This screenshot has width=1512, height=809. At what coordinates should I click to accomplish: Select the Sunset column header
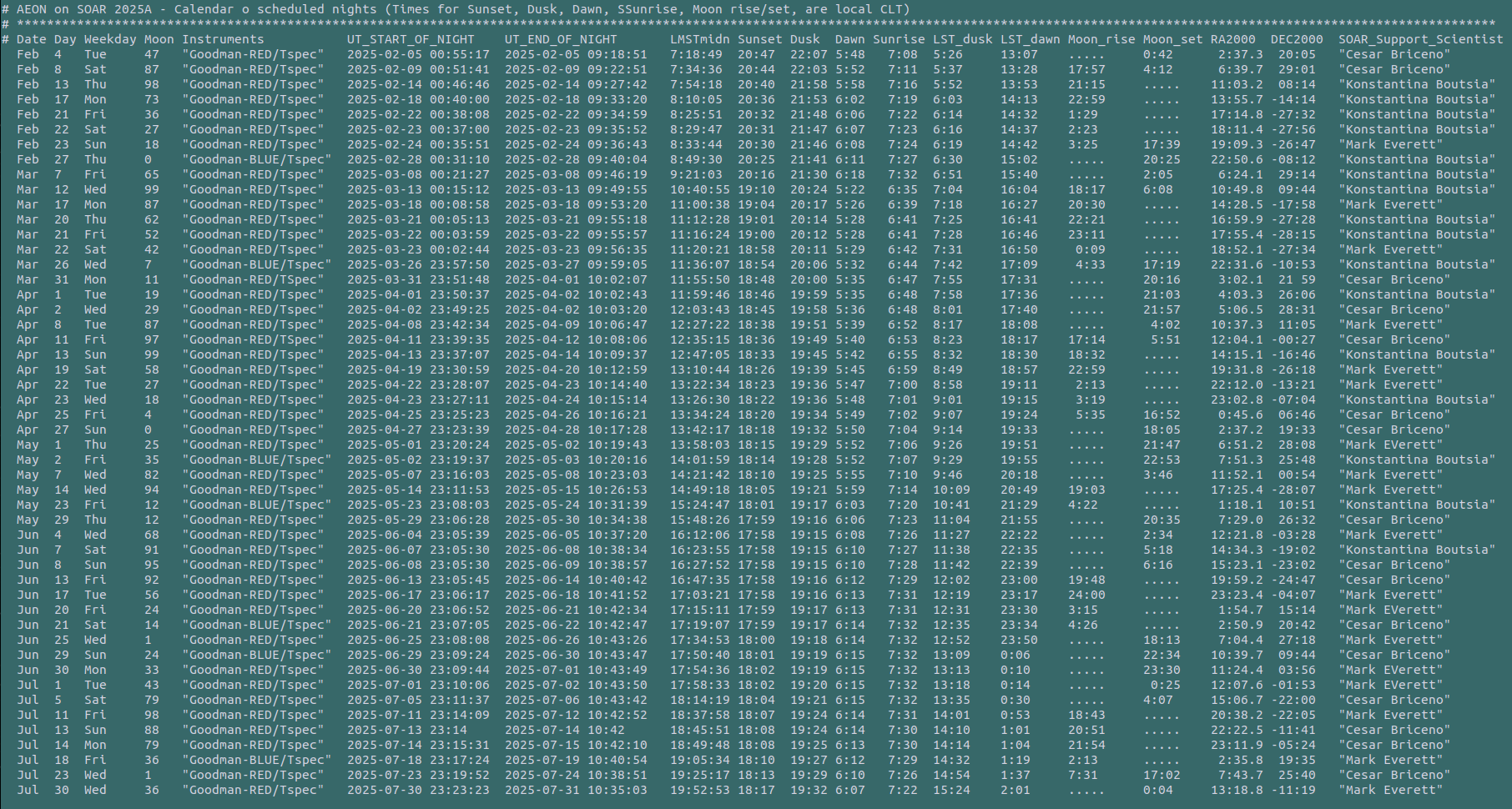(760, 39)
